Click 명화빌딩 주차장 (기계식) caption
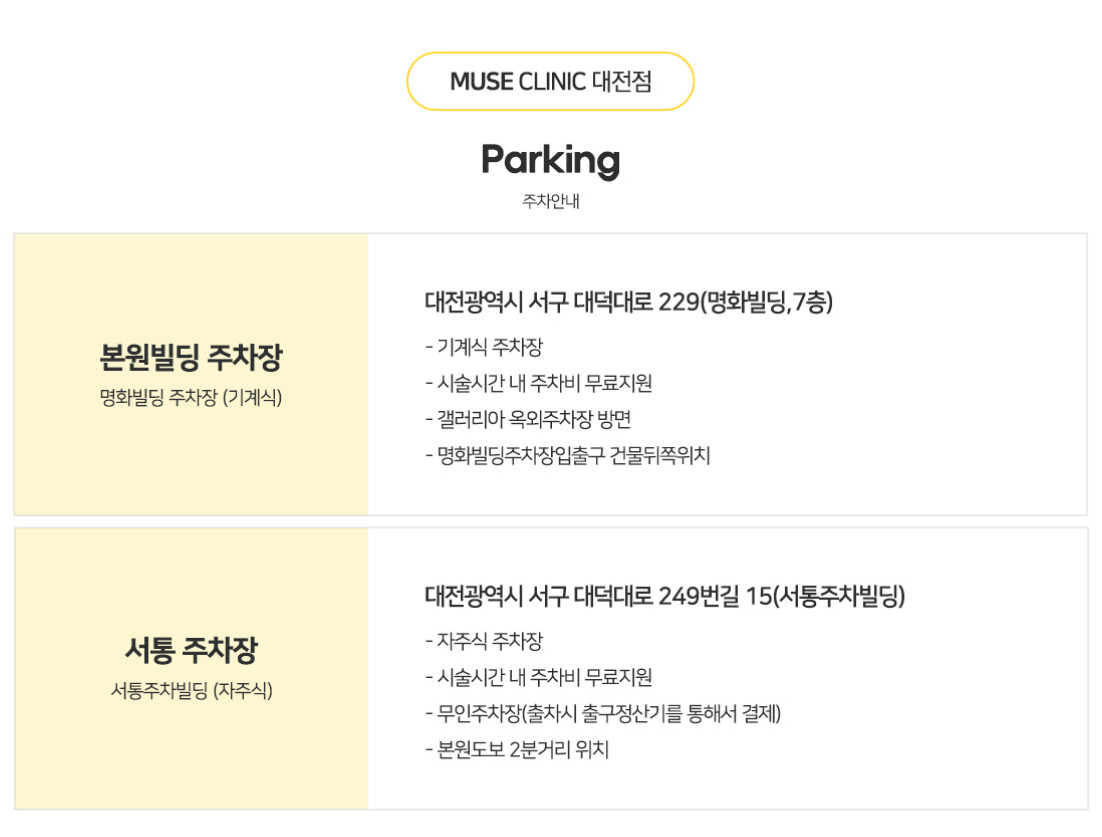This screenshot has width=1102, height=837. pos(191,398)
